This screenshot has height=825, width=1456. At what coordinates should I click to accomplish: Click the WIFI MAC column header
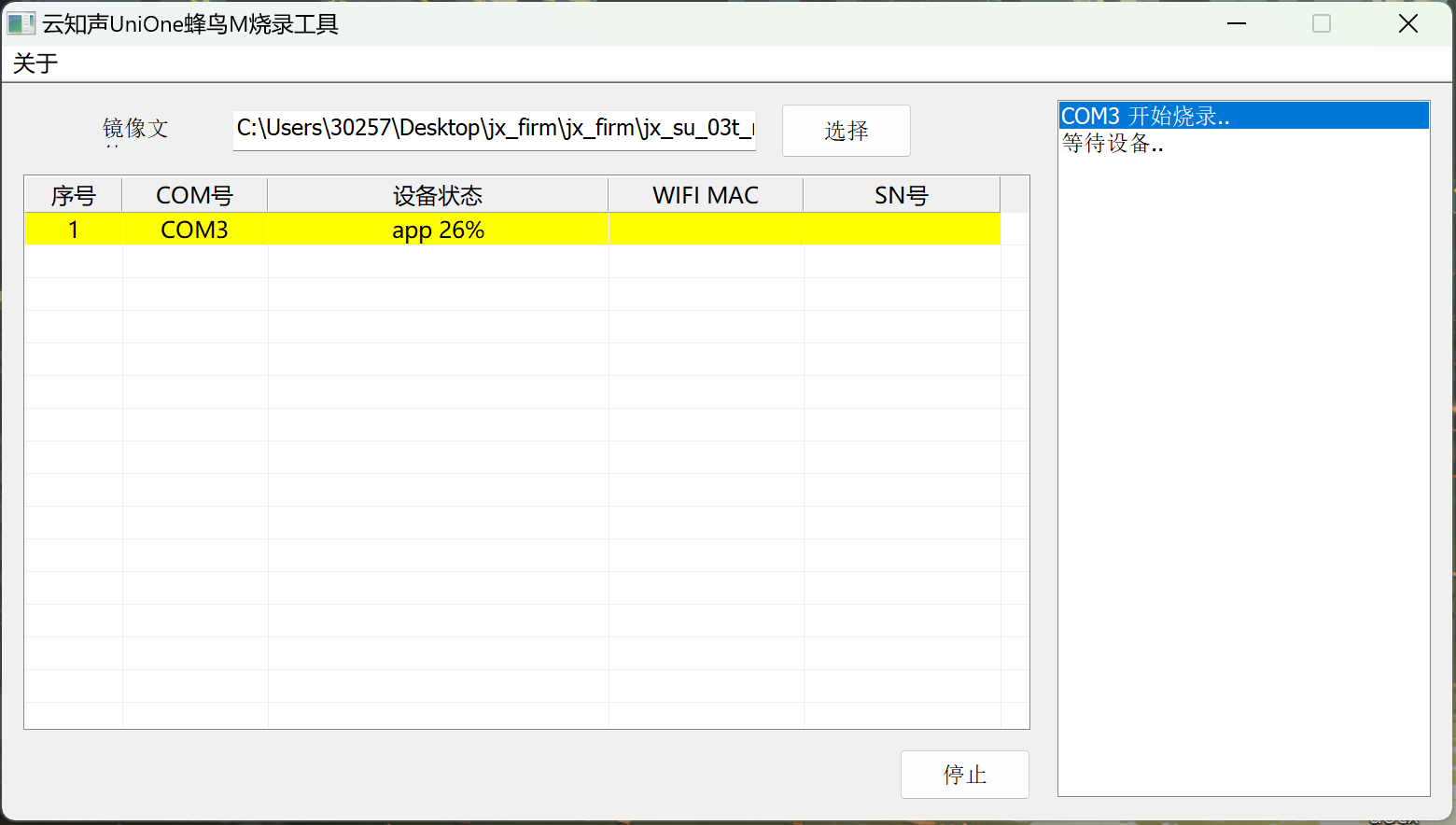(705, 195)
